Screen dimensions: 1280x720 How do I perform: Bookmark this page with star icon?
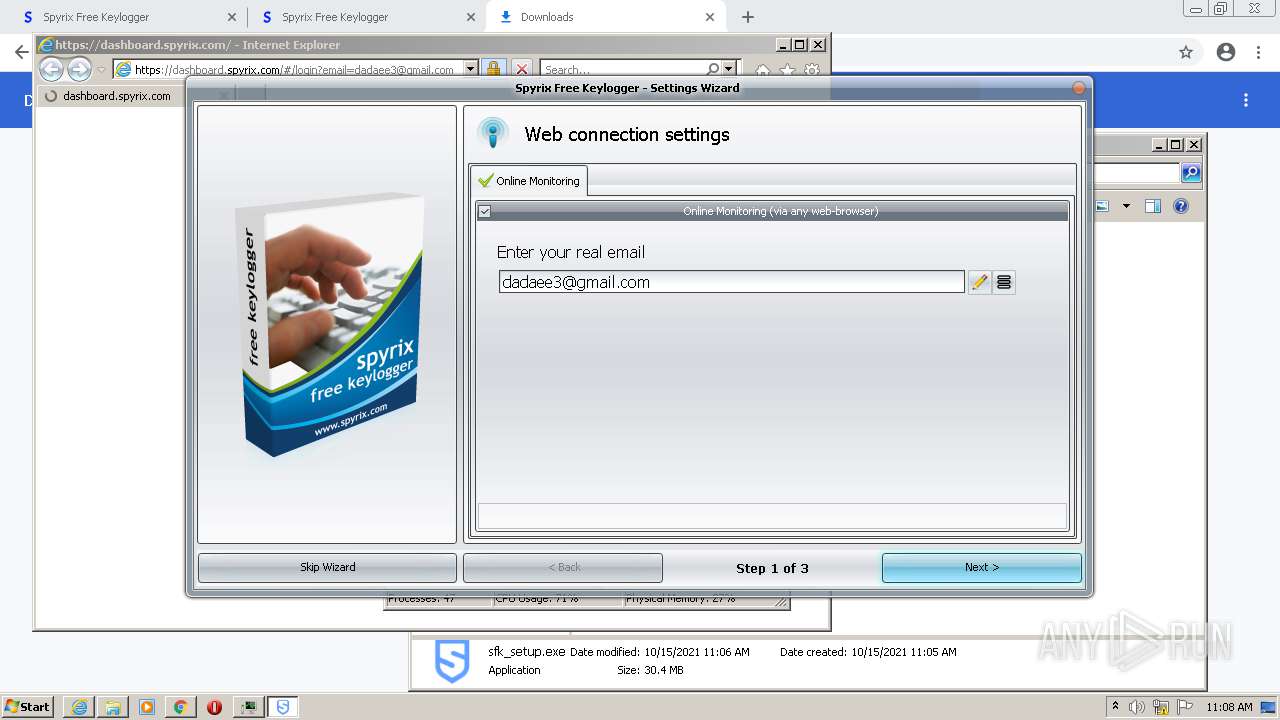1186,52
